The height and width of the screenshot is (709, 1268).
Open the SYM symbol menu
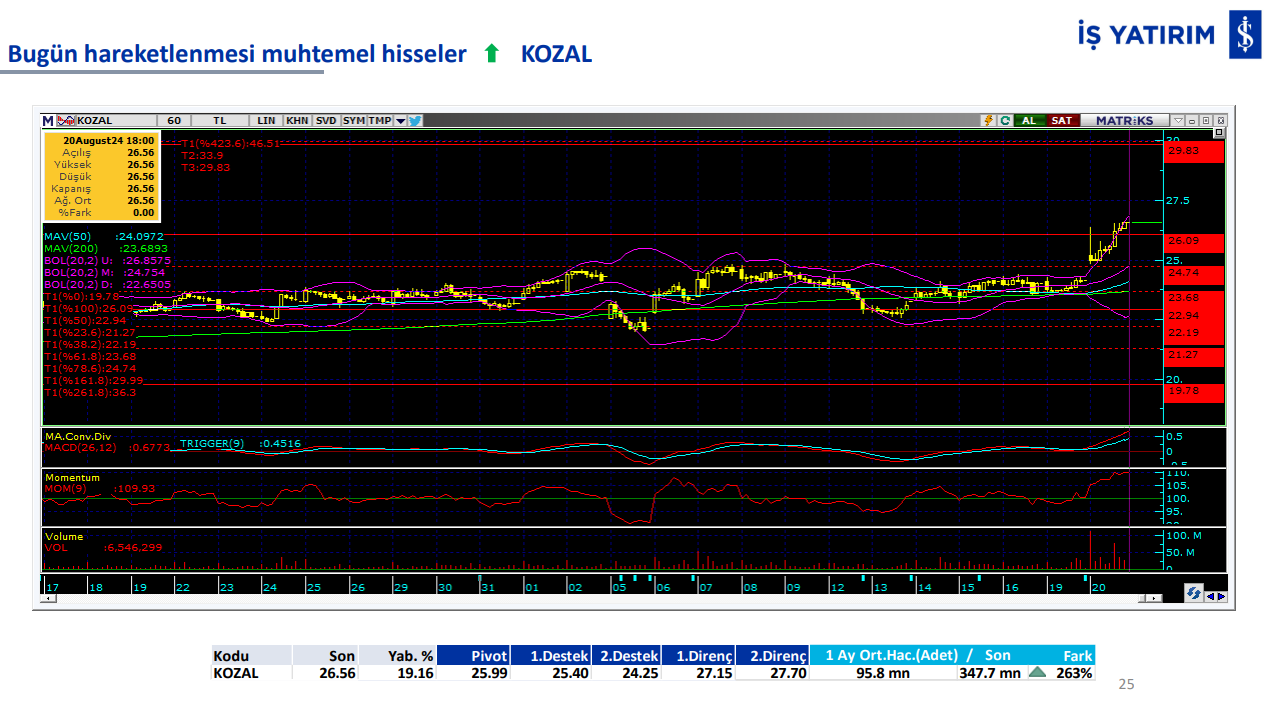[x=354, y=121]
